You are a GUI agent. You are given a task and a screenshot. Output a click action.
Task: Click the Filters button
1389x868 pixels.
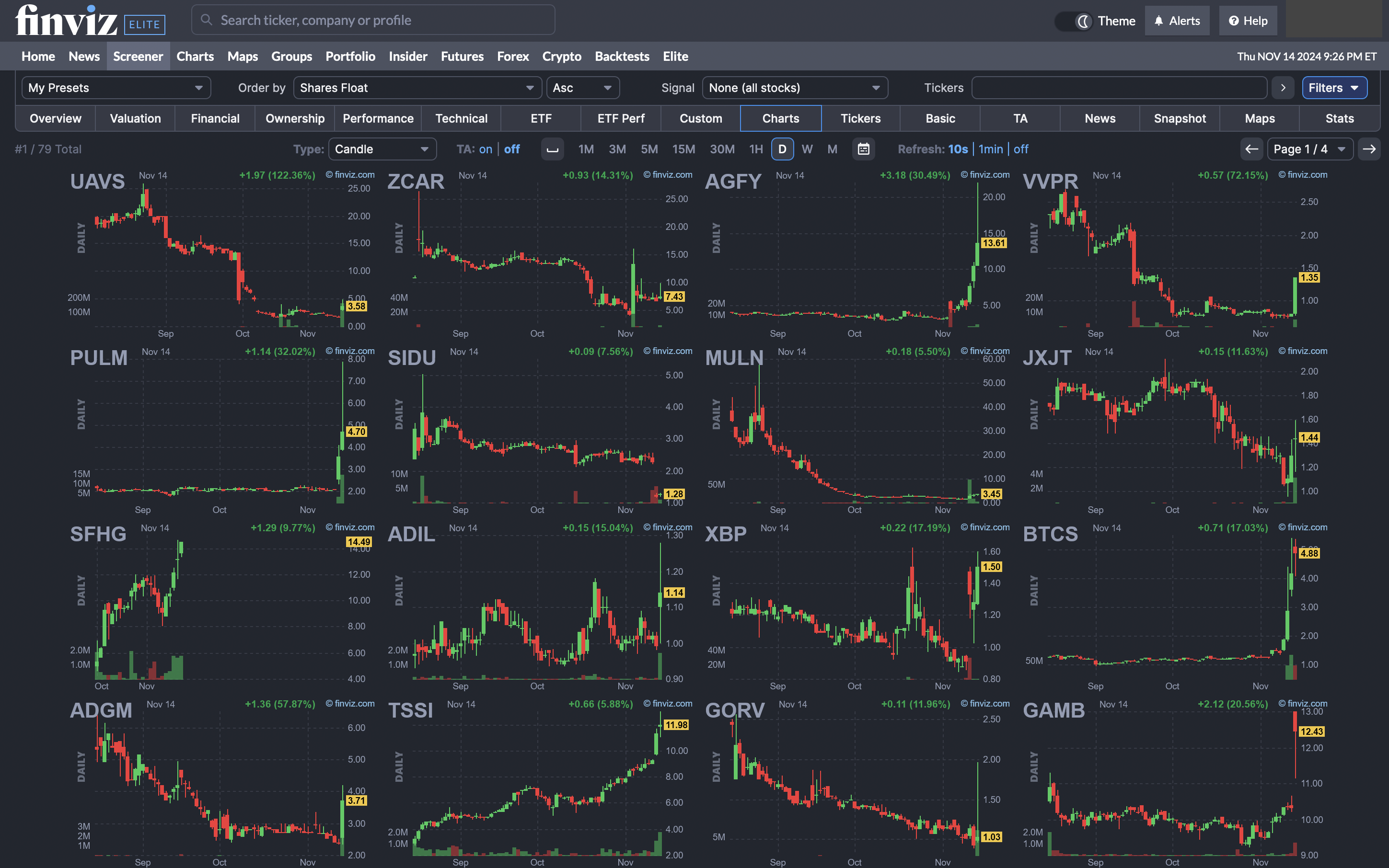1334,87
